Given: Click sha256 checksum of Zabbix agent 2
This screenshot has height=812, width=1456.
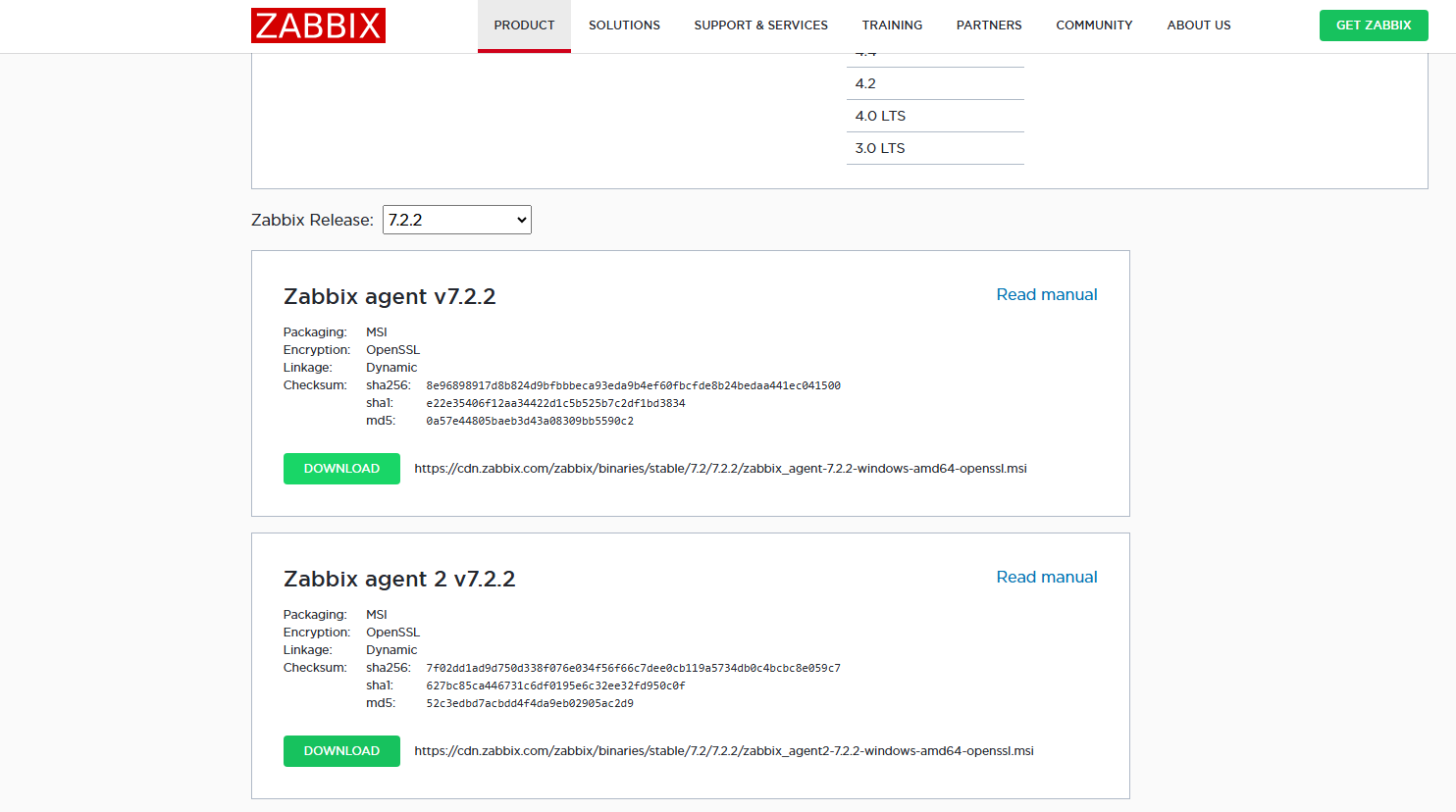Looking at the screenshot, I should pyautogui.click(x=633, y=668).
